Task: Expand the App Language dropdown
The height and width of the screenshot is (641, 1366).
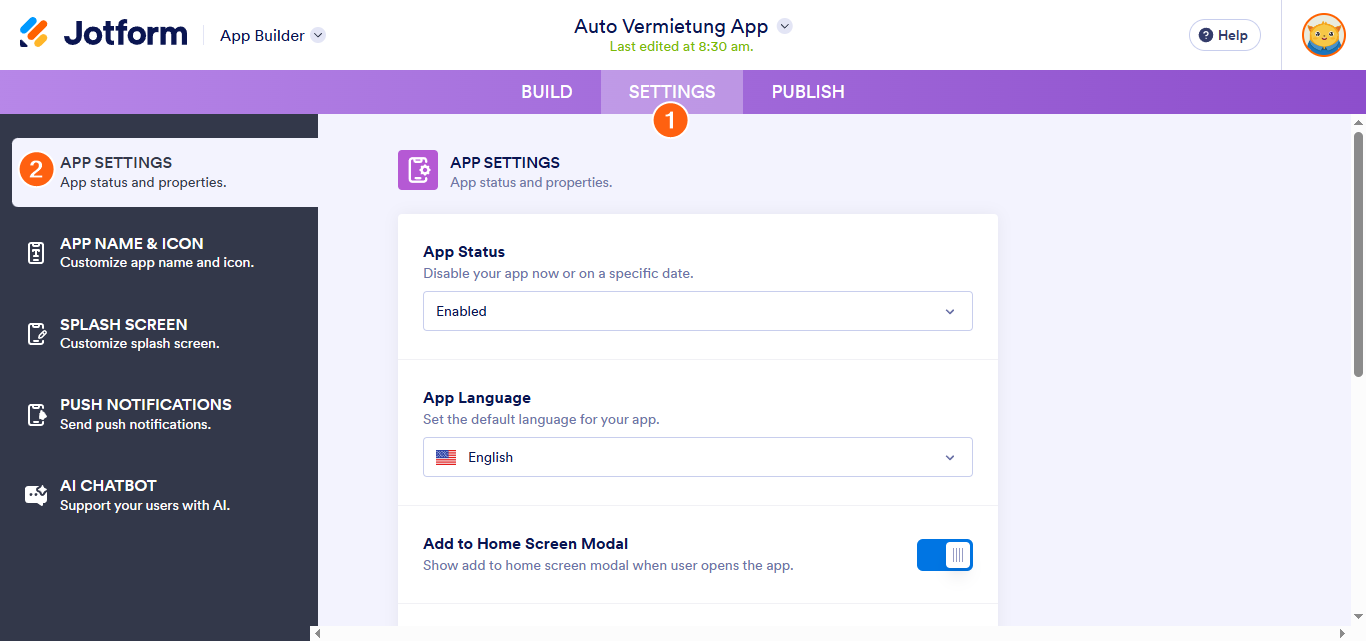Action: 697,457
